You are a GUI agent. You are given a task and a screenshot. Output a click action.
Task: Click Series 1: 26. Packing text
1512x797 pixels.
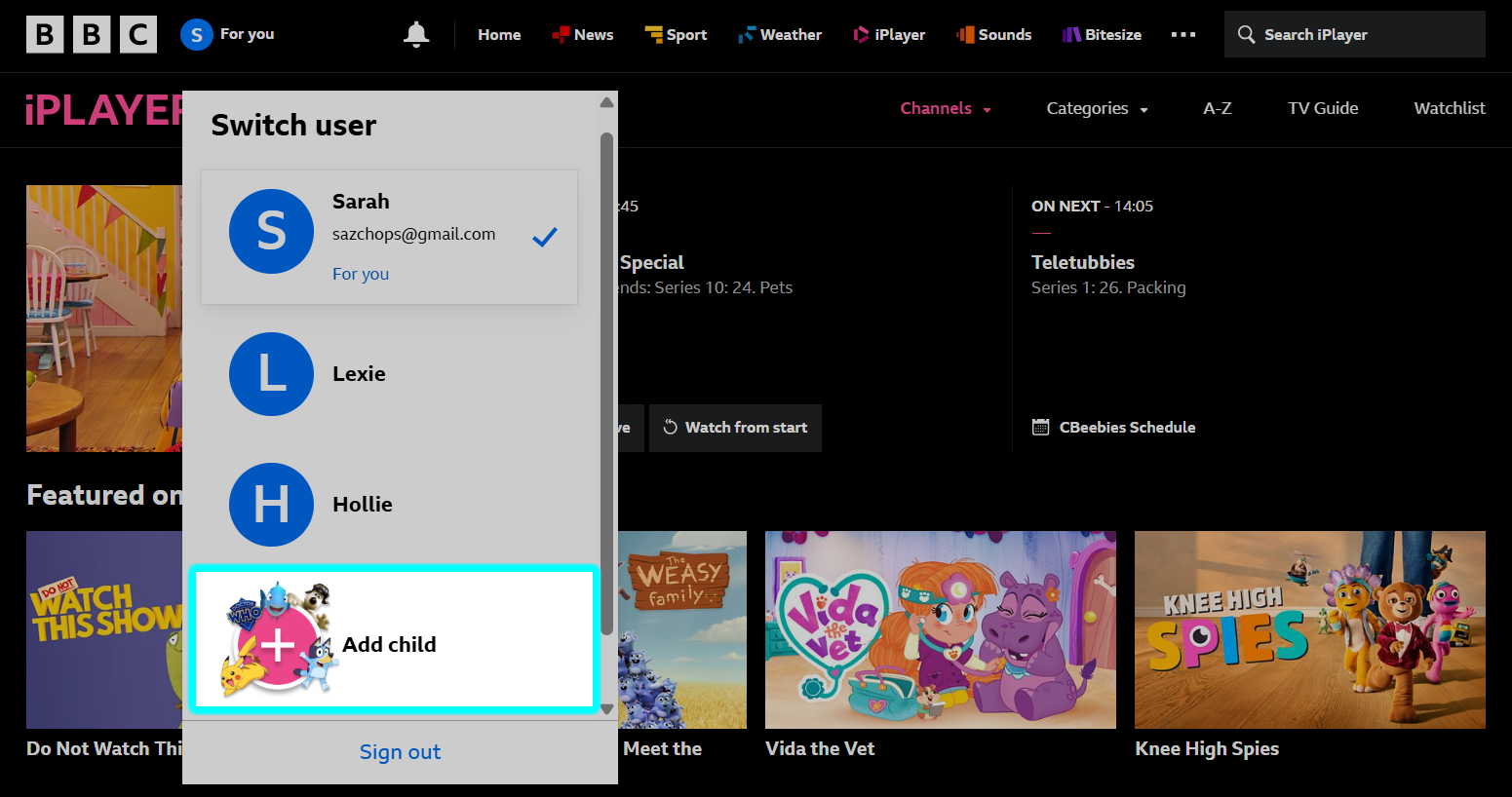click(x=1108, y=287)
